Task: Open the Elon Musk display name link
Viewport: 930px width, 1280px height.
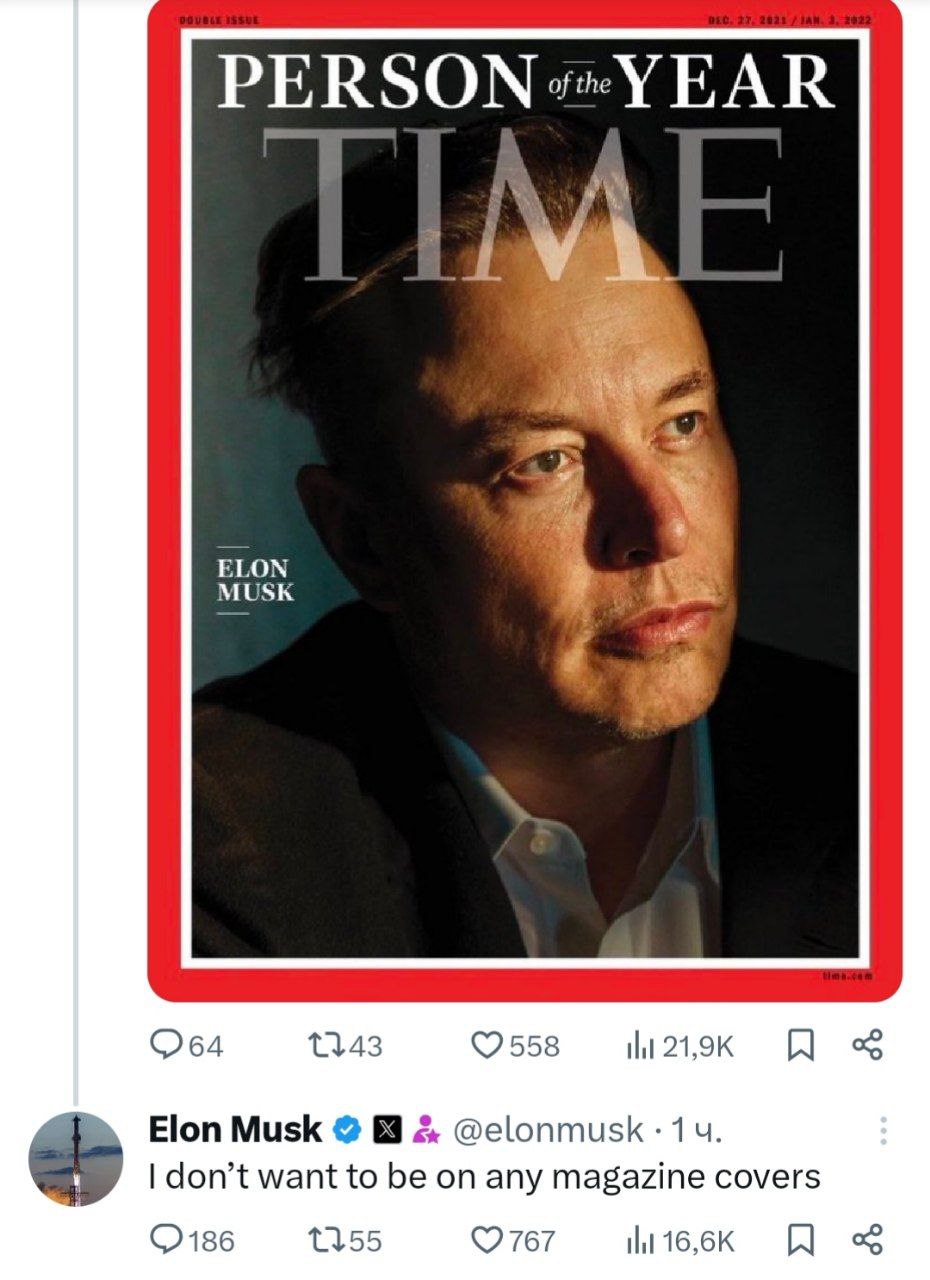Action: (x=235, y=1129)
